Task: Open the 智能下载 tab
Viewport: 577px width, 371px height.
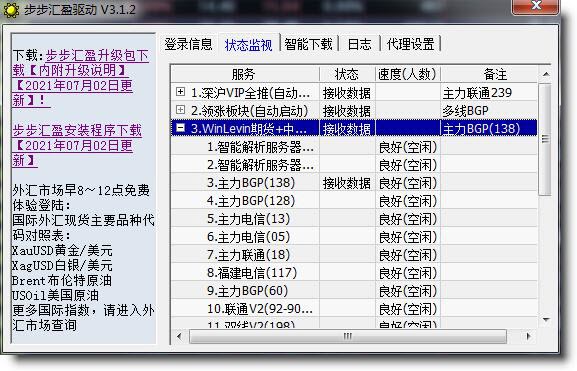Action: (x=308, y=44)
